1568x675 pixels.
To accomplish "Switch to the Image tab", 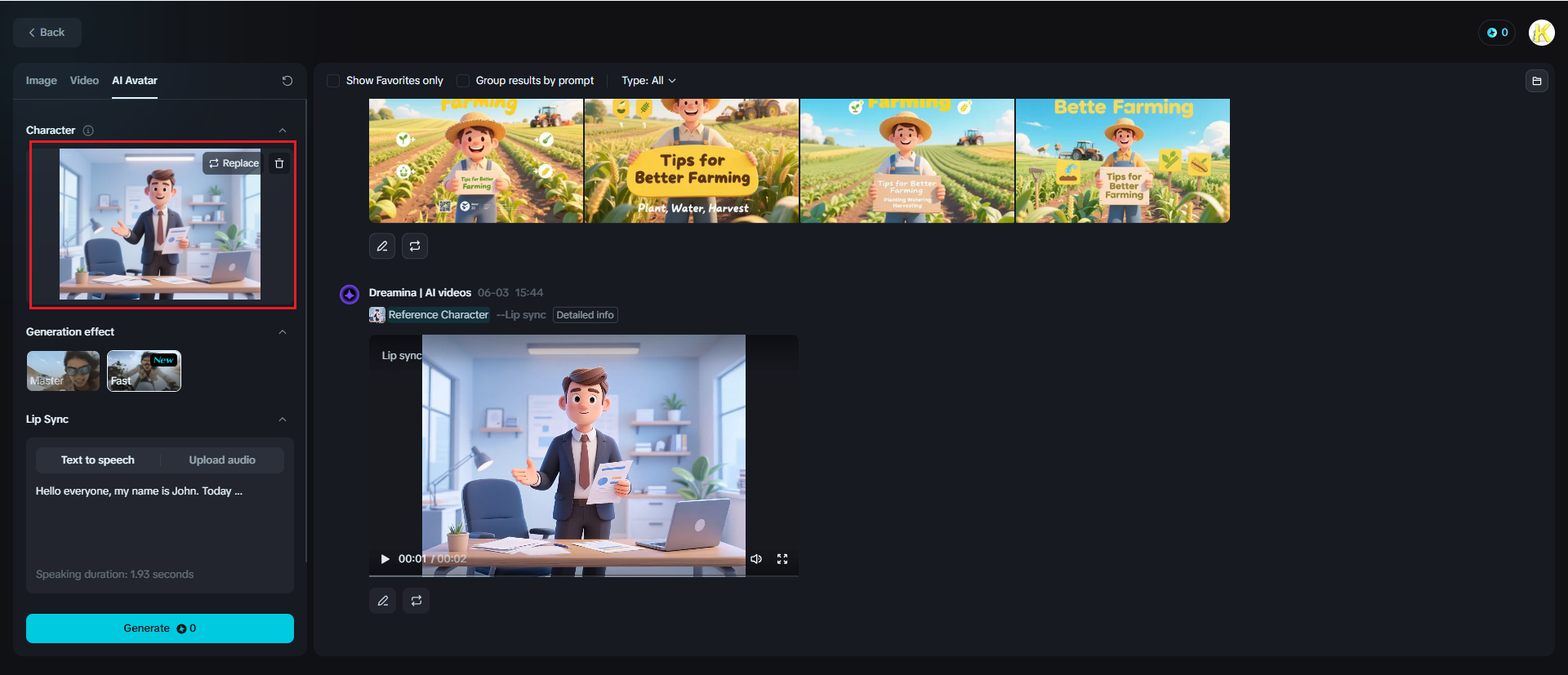I will (41, 81).
